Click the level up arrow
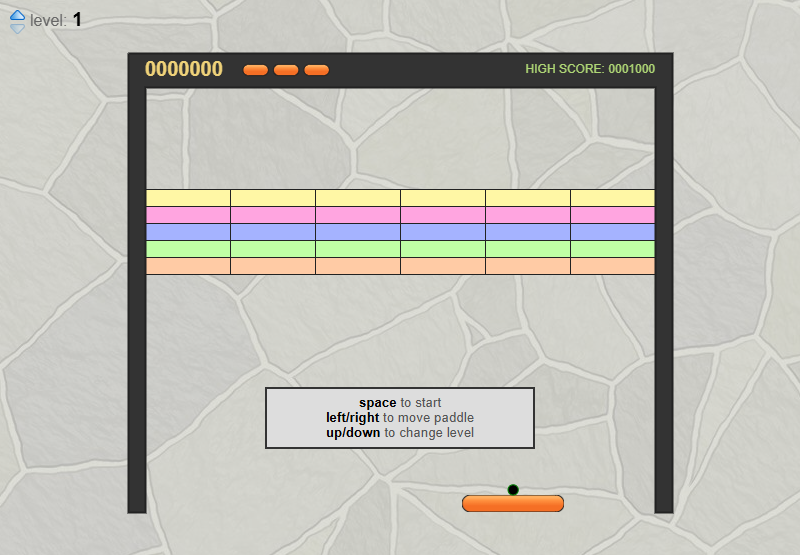 17,15
